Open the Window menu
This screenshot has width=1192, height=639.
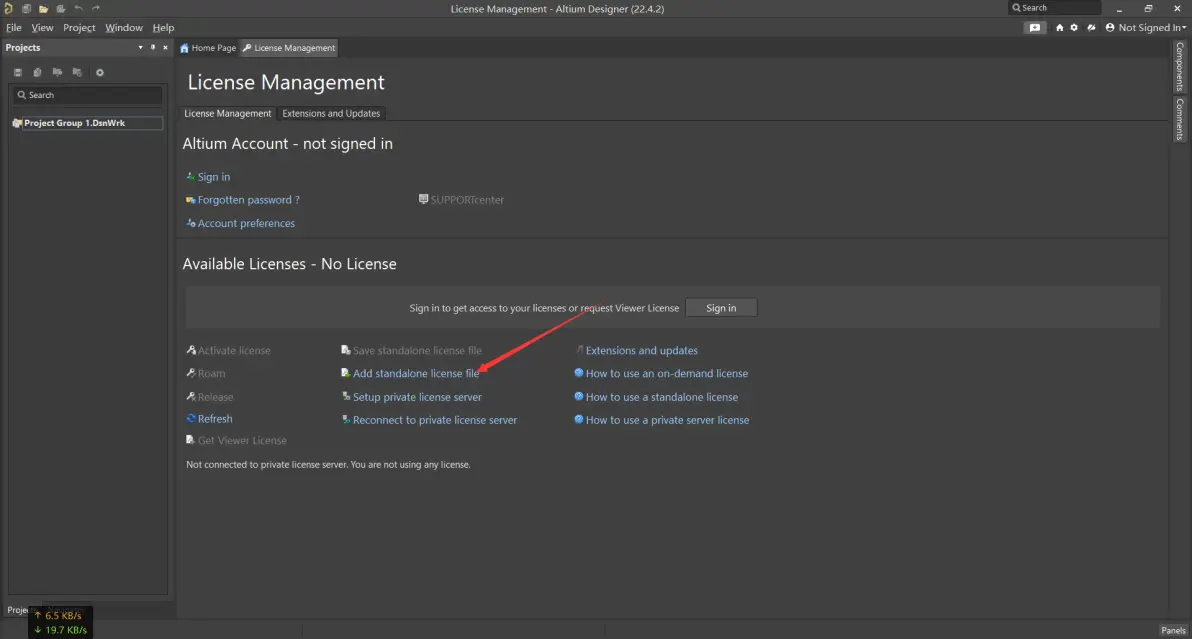pyautogui.click(x=124, y=27)
